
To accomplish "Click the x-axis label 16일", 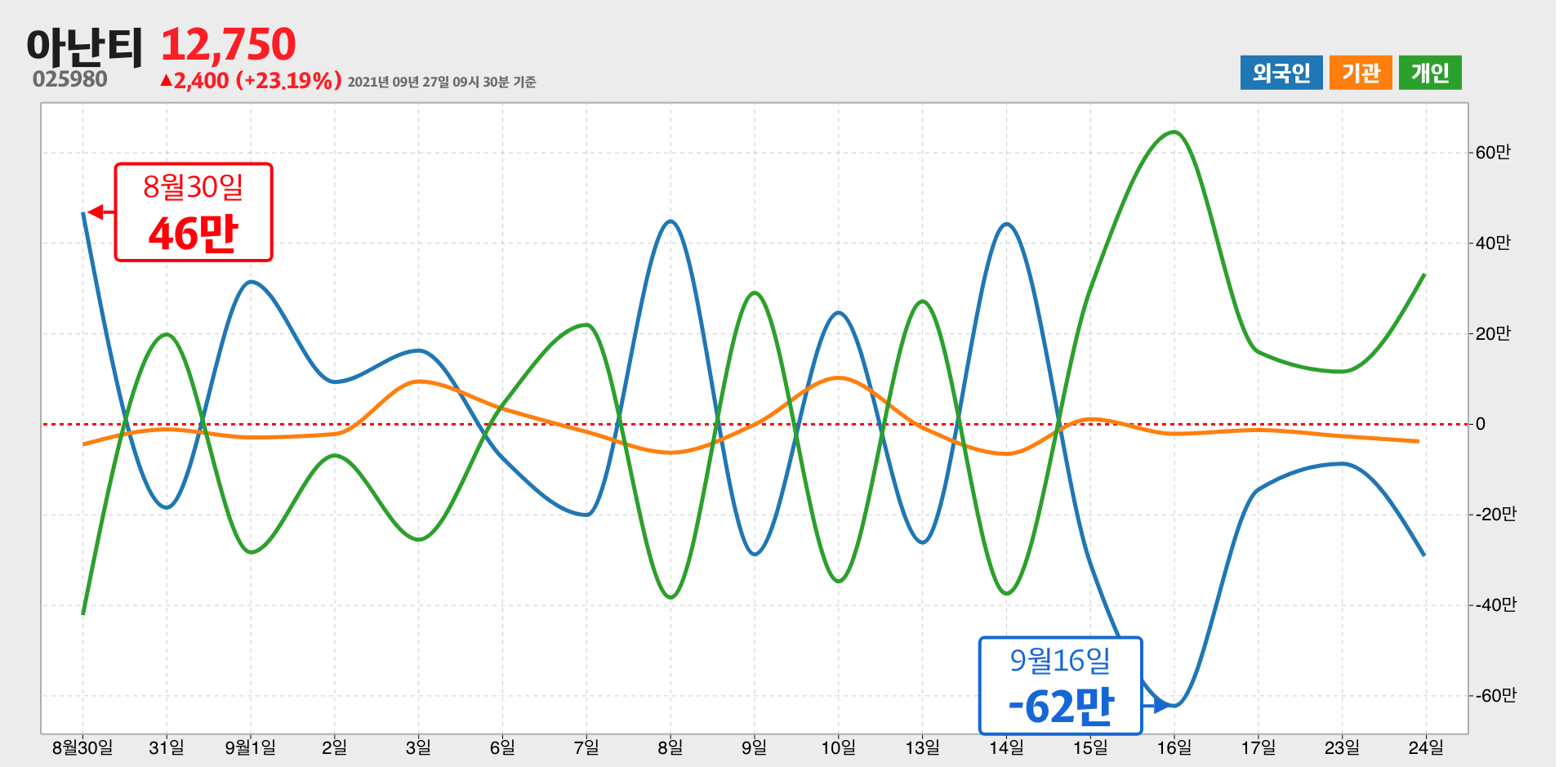I will coord(1174,747).
